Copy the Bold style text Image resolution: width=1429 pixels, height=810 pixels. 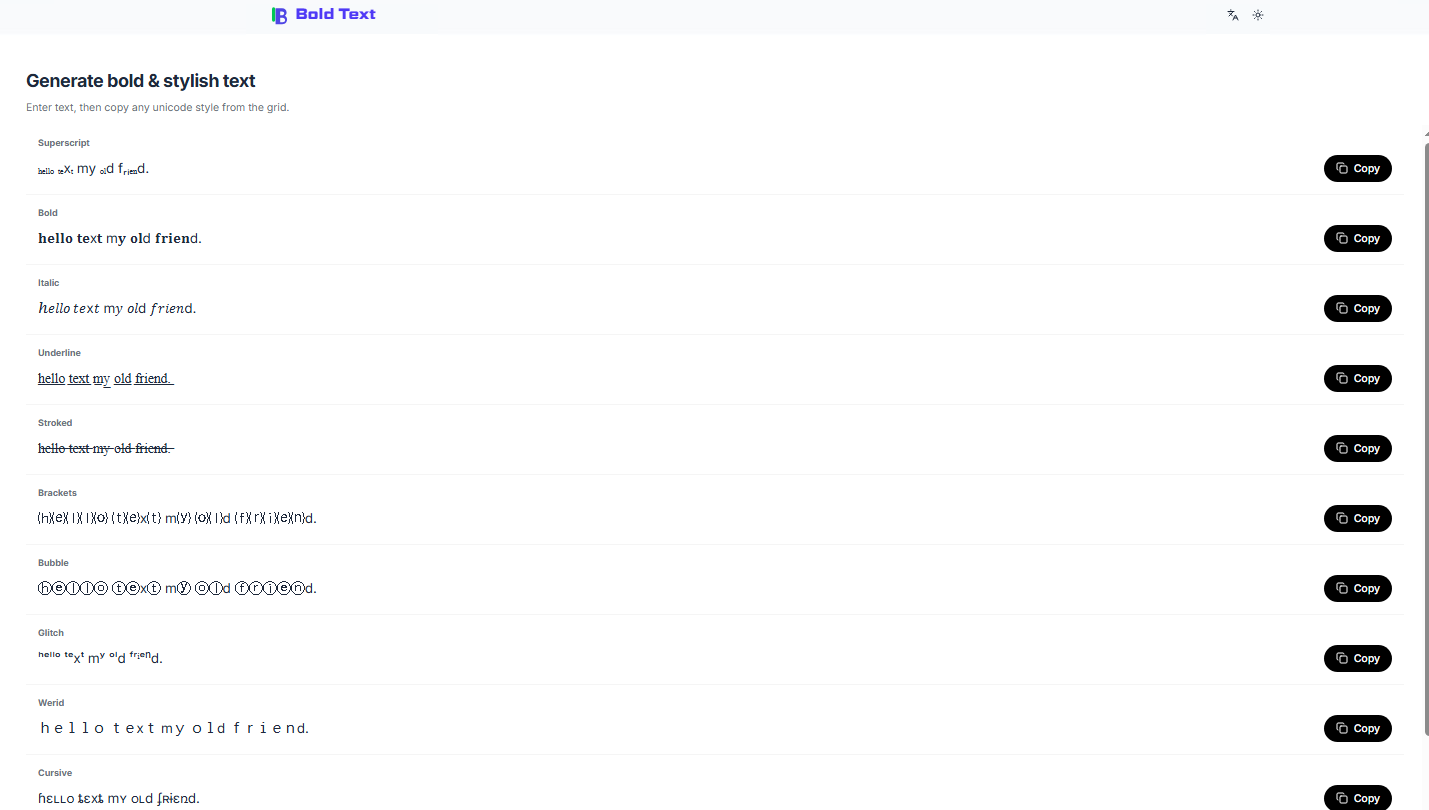point(1357,239)
